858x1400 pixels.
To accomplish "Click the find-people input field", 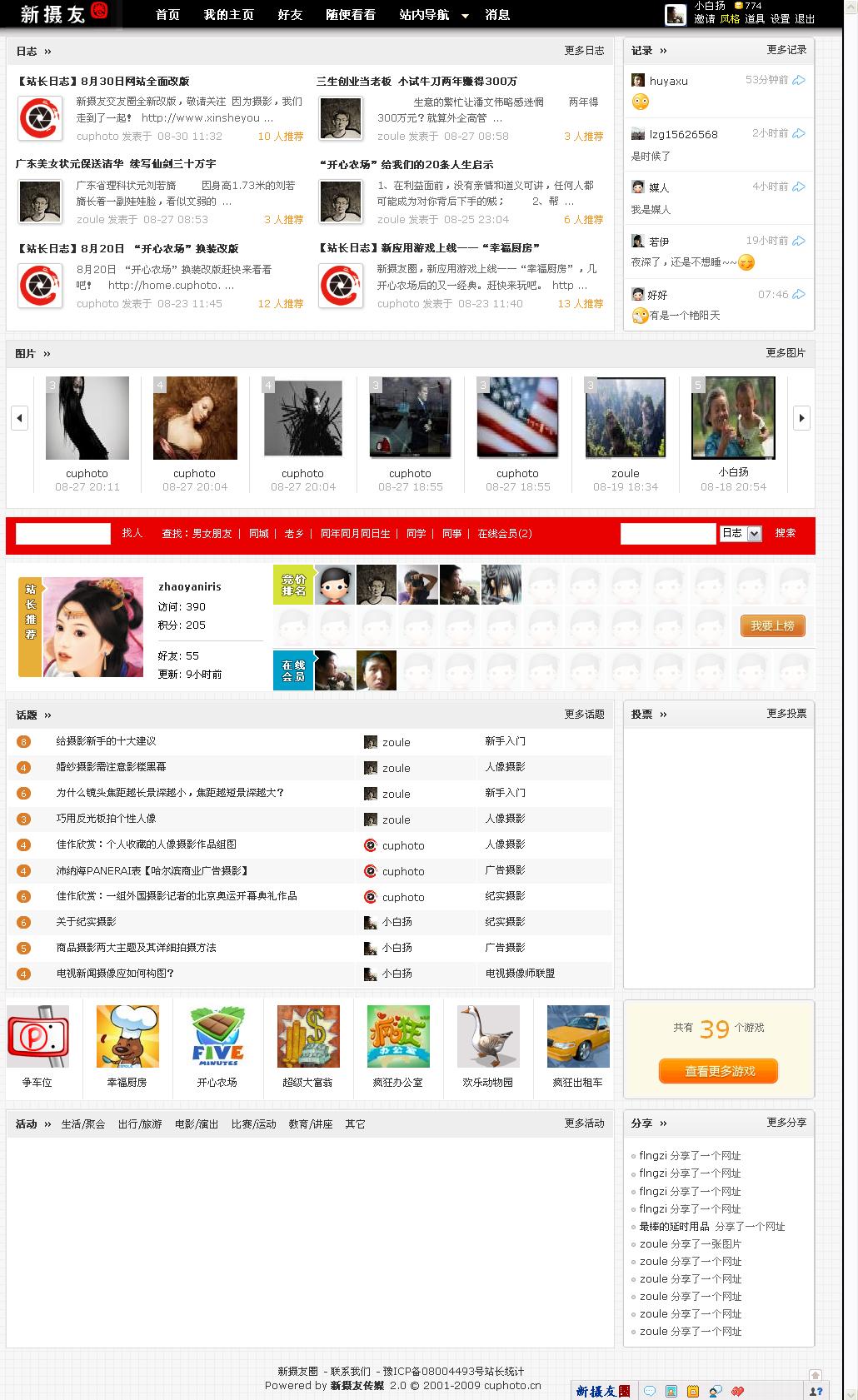I will pos(63,534).
